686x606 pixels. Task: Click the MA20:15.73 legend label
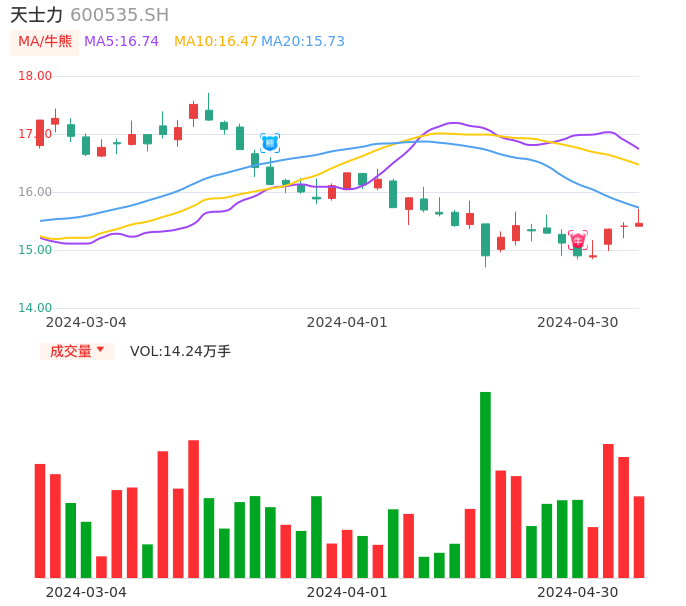point(303,42)
